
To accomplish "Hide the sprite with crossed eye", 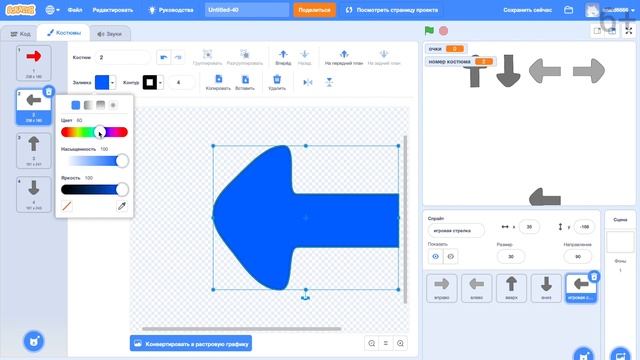I will (x=451, y=256).
